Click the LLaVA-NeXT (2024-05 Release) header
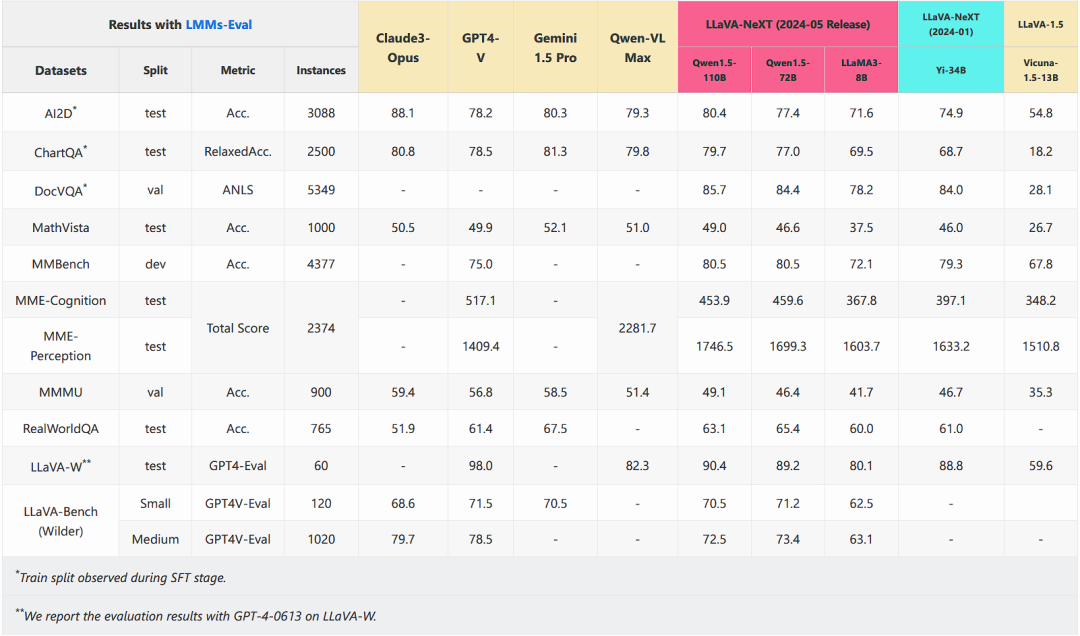This screenshot has height=636, width=1080. point(787,24)
